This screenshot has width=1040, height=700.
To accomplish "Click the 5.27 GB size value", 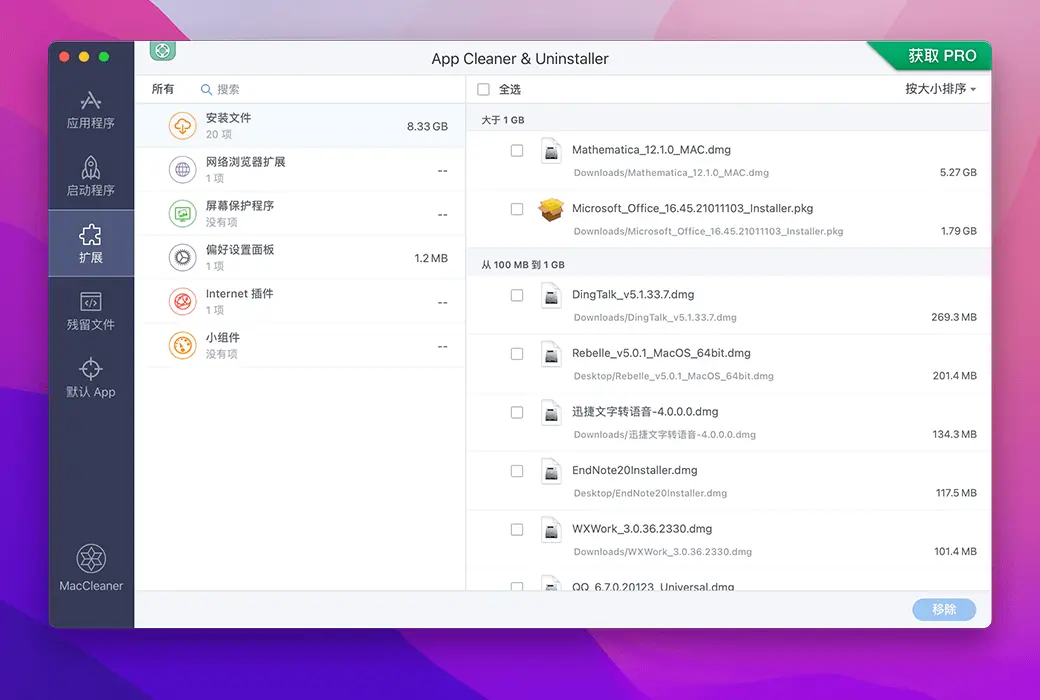I will tap(958, 173).
